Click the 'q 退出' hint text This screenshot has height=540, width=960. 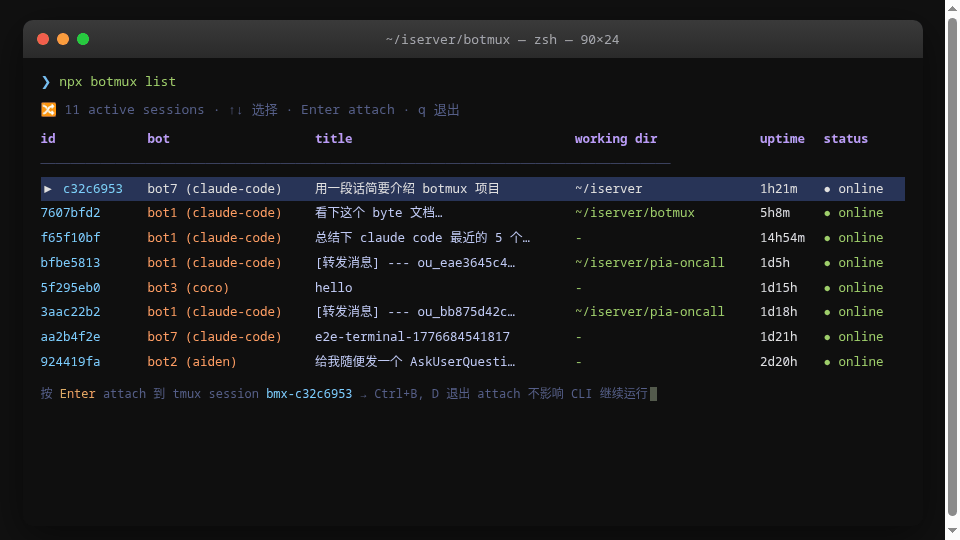[438, 110]
